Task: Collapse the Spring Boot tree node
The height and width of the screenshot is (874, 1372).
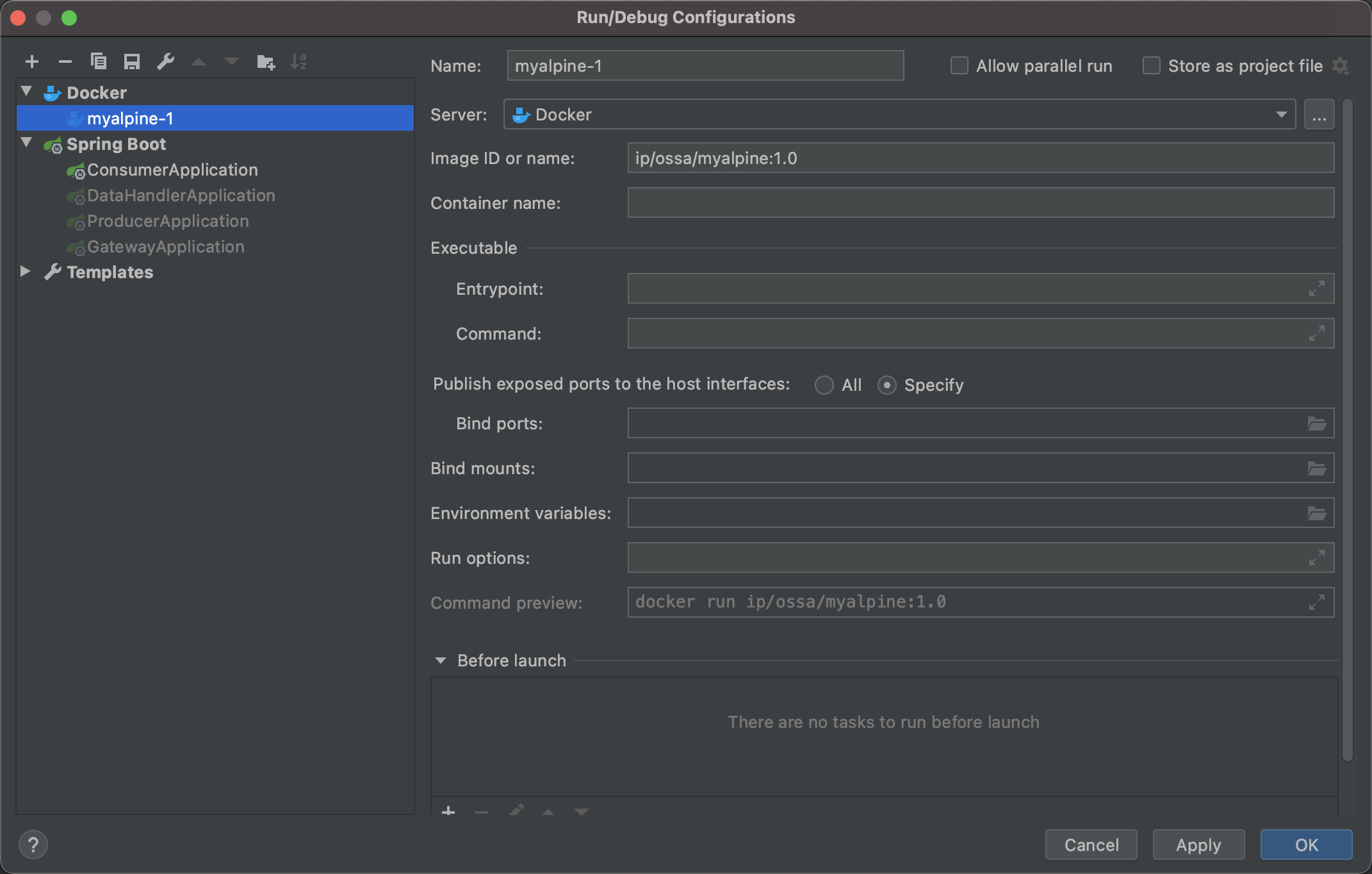Action: pyautogui.click(x=27, y=143)
